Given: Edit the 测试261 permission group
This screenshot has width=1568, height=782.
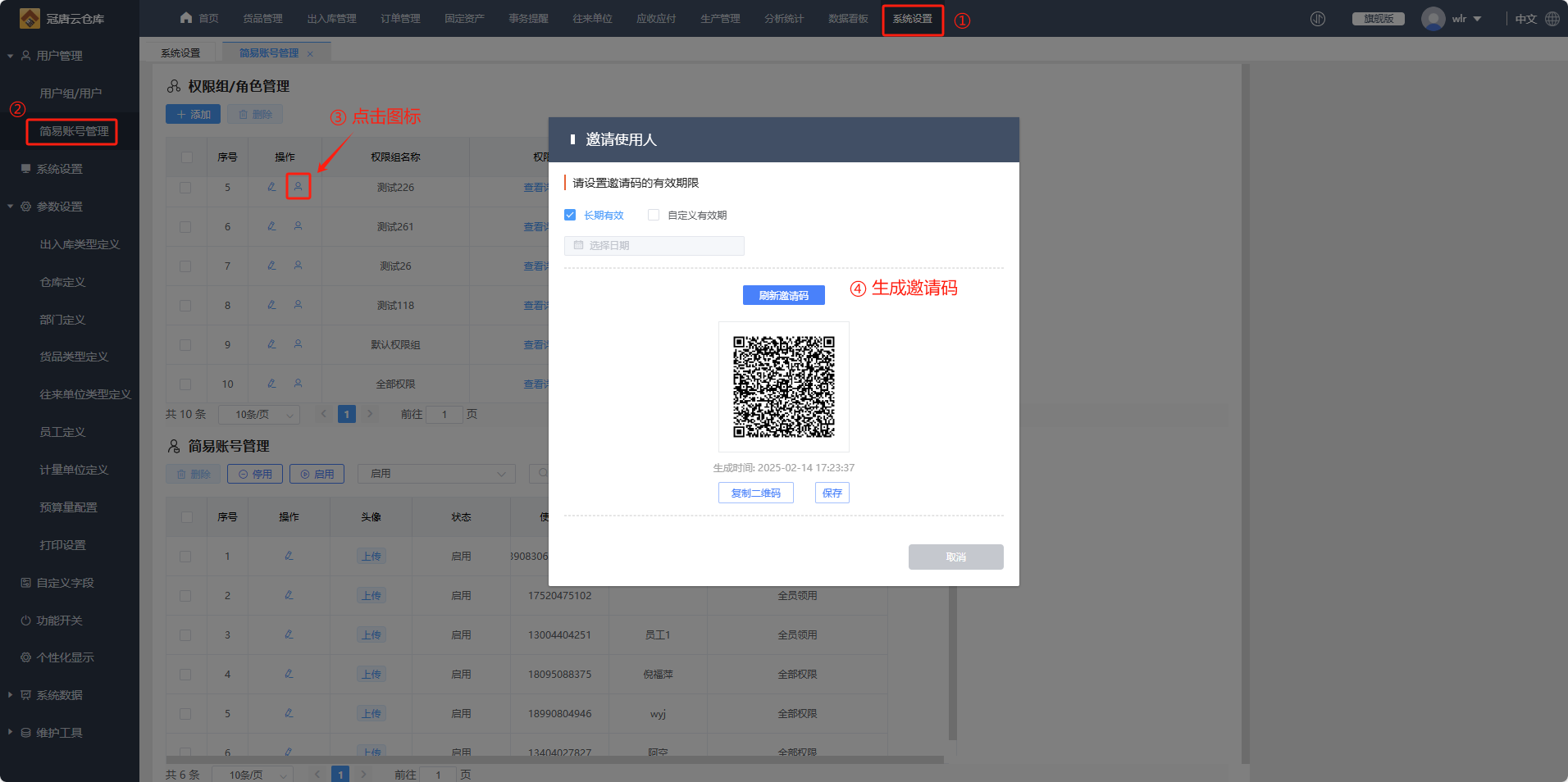Looking at the screenshot, I should pos(271,226).
